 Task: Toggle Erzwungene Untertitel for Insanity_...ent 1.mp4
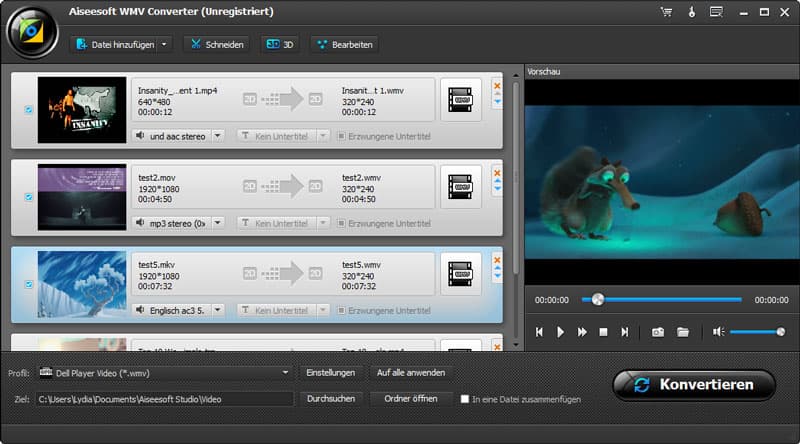341,136
